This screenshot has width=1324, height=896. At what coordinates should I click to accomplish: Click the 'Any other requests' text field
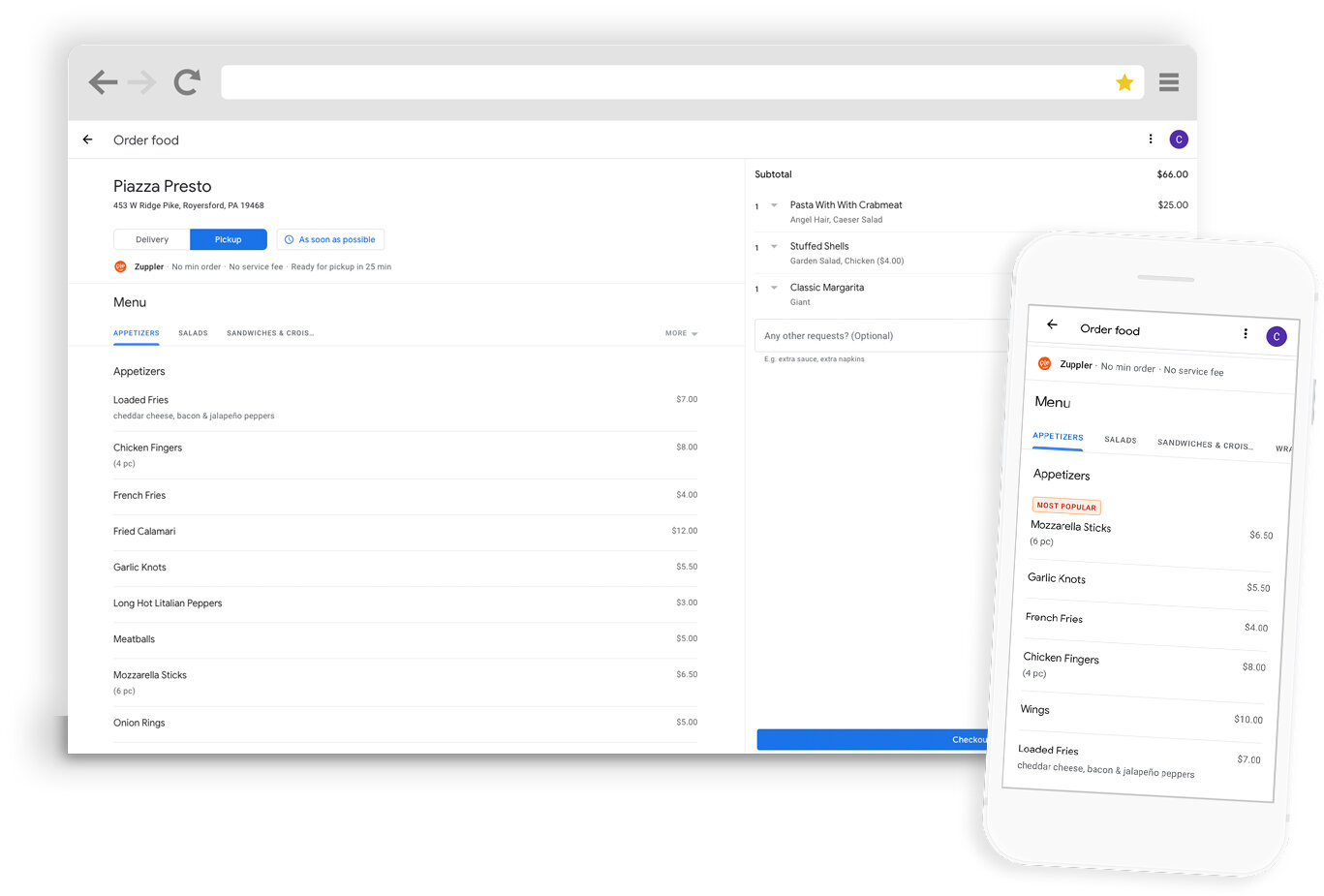[877, 336]
